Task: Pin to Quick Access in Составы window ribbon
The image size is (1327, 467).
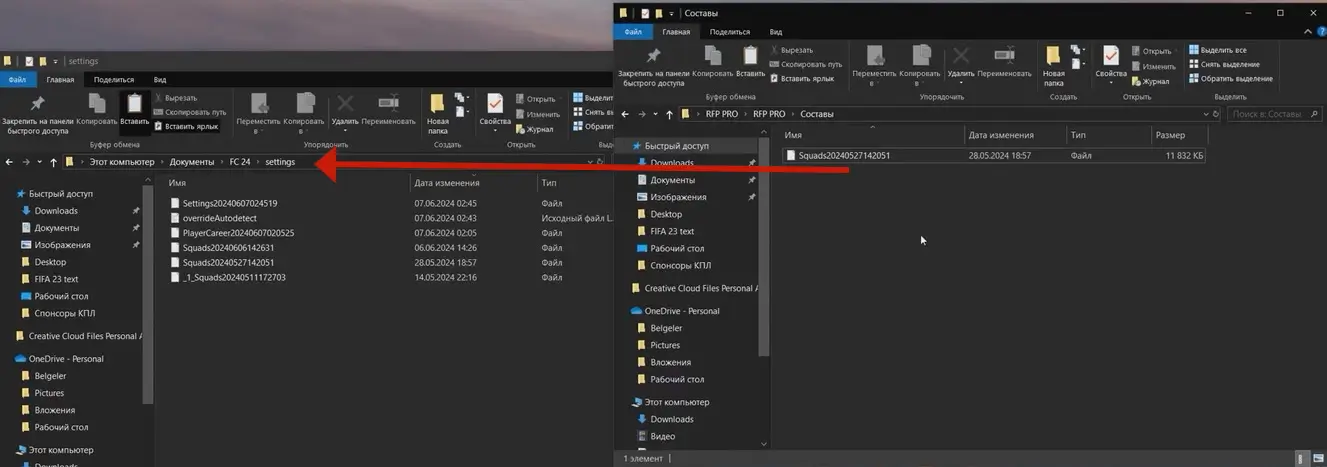Action: (x=653, y=66)
